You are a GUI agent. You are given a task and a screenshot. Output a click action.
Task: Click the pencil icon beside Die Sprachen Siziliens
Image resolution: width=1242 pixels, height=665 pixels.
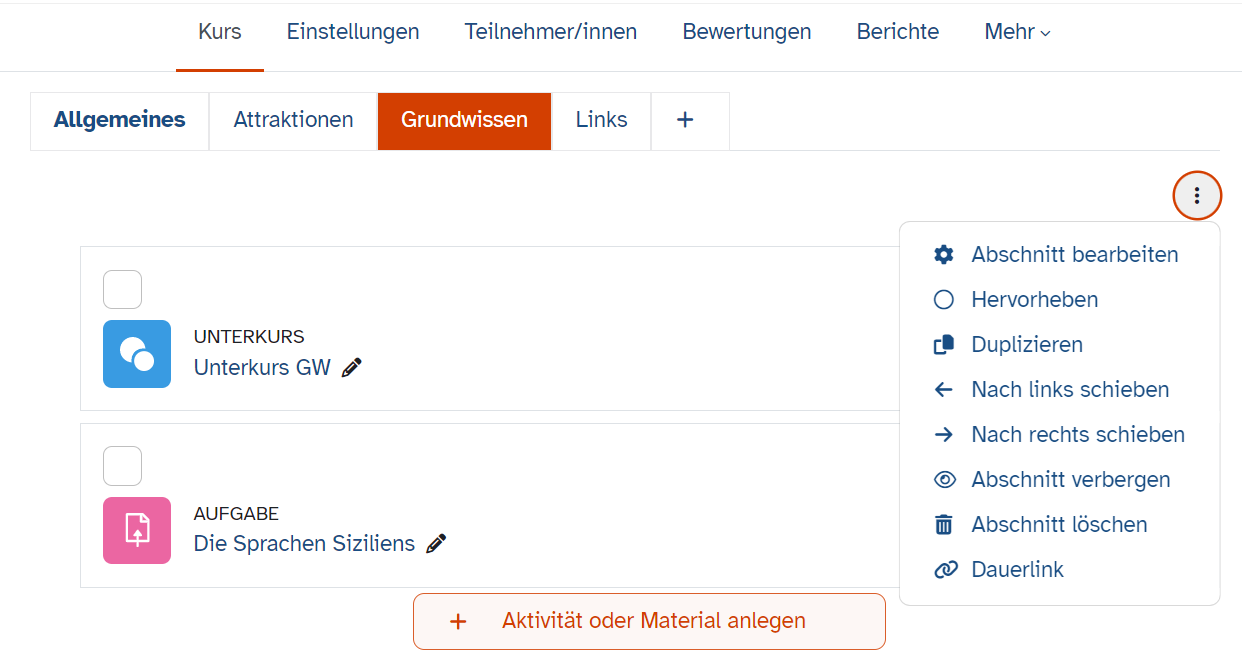[436, 543]
